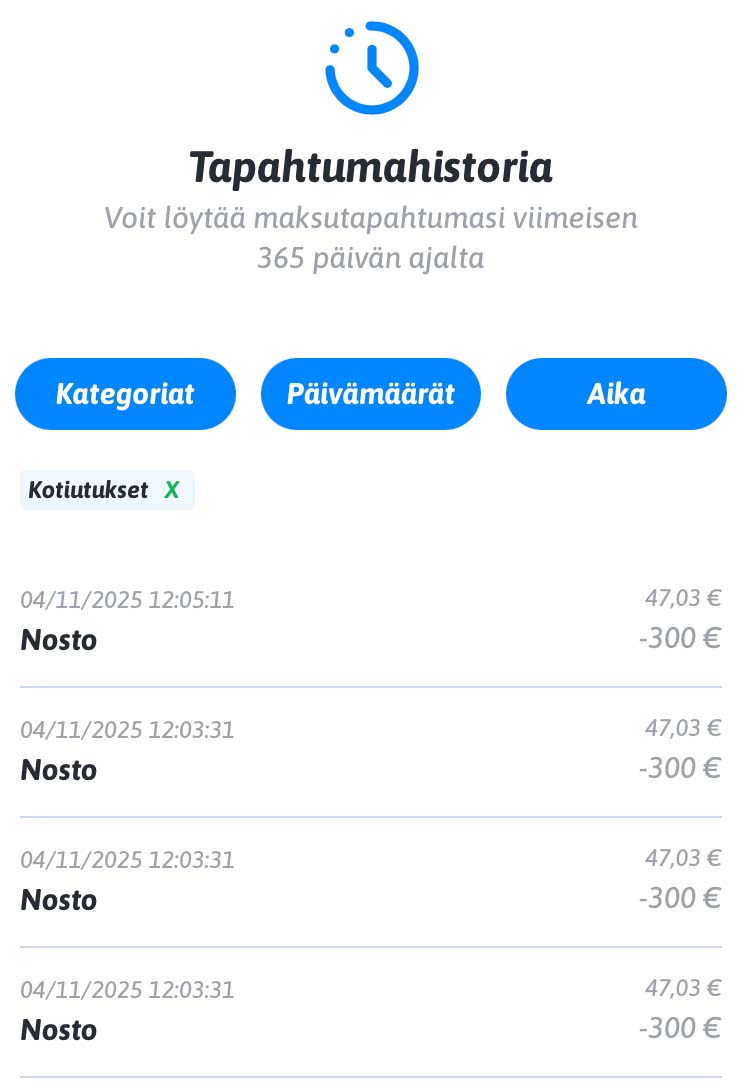Click the 365 päivän ajalta subtitle text
This screenshot has height=1083, width=746.
pos(371,258)
